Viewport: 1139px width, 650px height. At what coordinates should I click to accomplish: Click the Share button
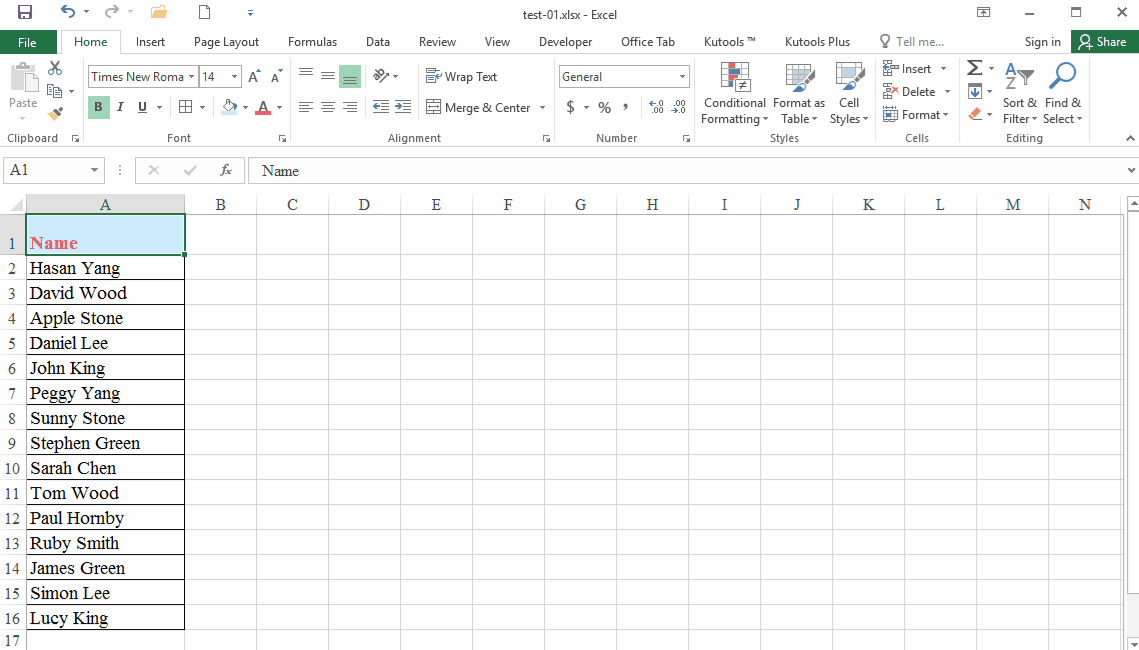(x=1104, y=41)
